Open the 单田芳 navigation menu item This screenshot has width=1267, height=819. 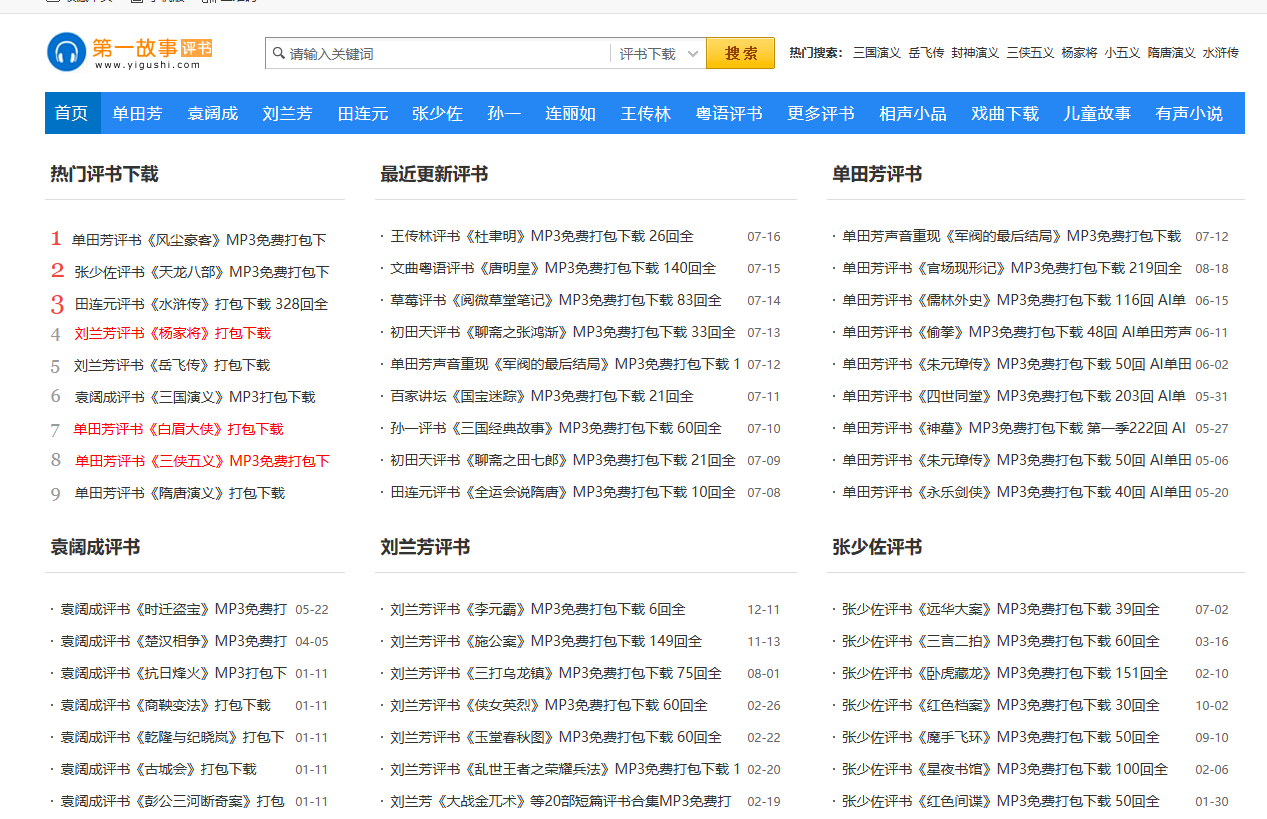pyautogui.click(x=137, y=113)
